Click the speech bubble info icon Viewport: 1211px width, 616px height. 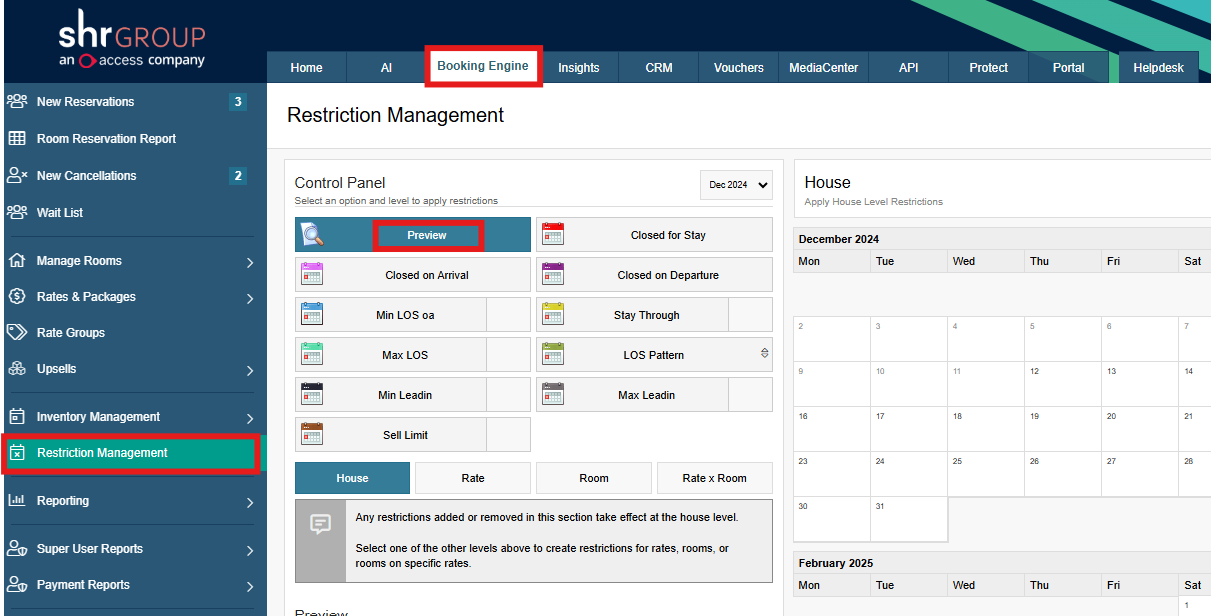point(320,524)
